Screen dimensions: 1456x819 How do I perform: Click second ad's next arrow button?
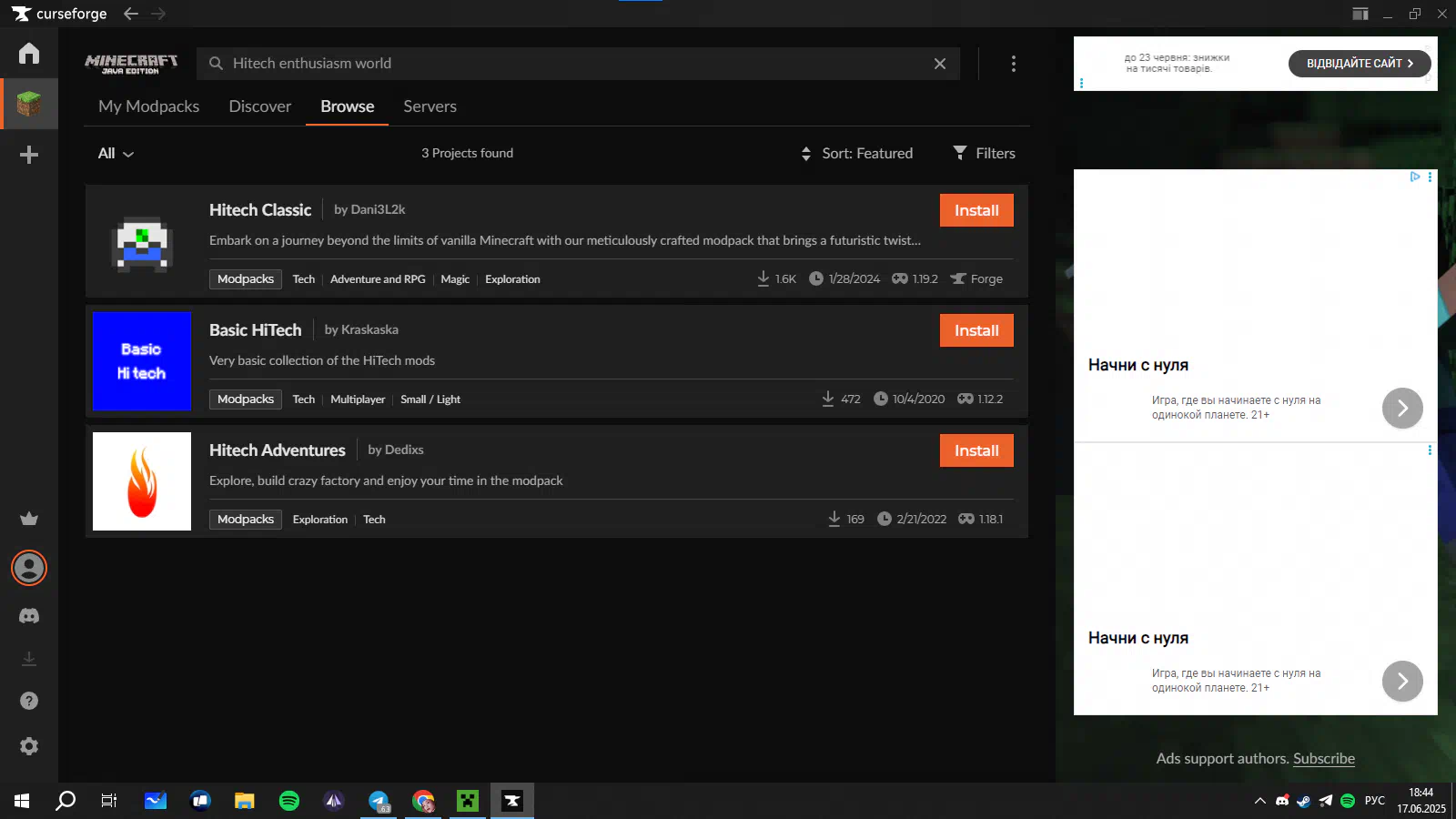(x=1402, y=681)
